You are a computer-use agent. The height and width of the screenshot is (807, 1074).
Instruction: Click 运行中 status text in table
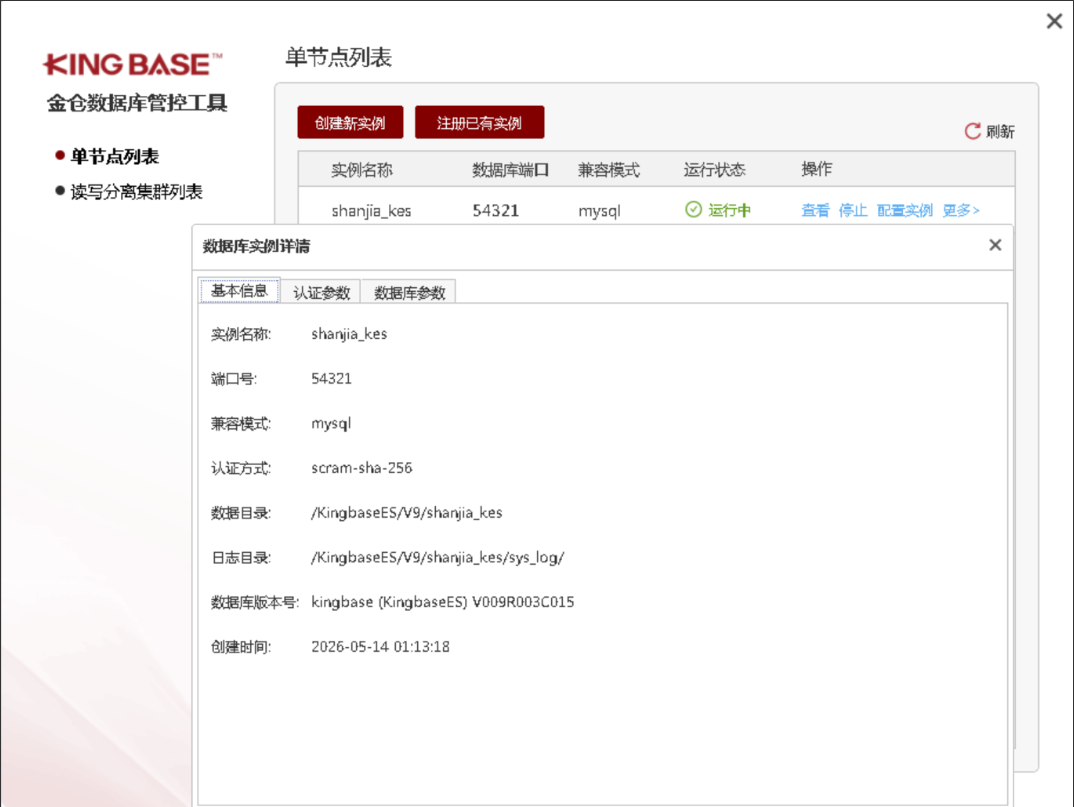pos(729,210)
